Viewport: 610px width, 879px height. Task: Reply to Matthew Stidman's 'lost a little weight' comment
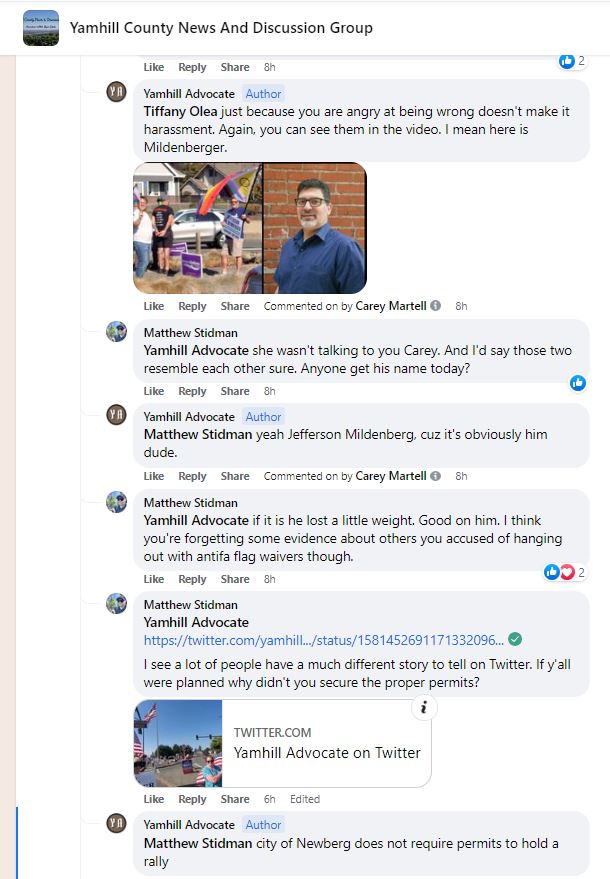coord(192,579)
